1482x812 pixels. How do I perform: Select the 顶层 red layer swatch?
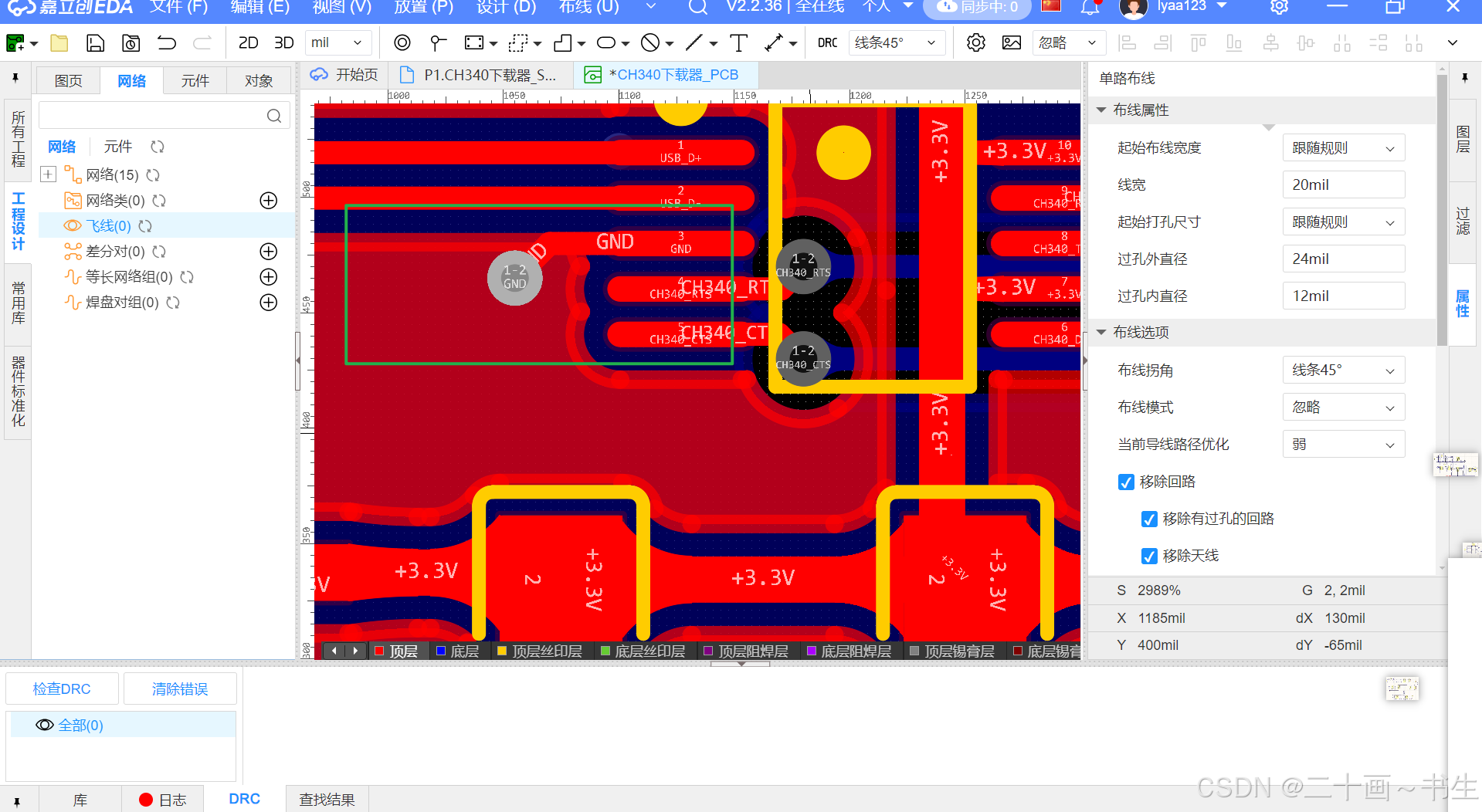(x=379, y=651)
